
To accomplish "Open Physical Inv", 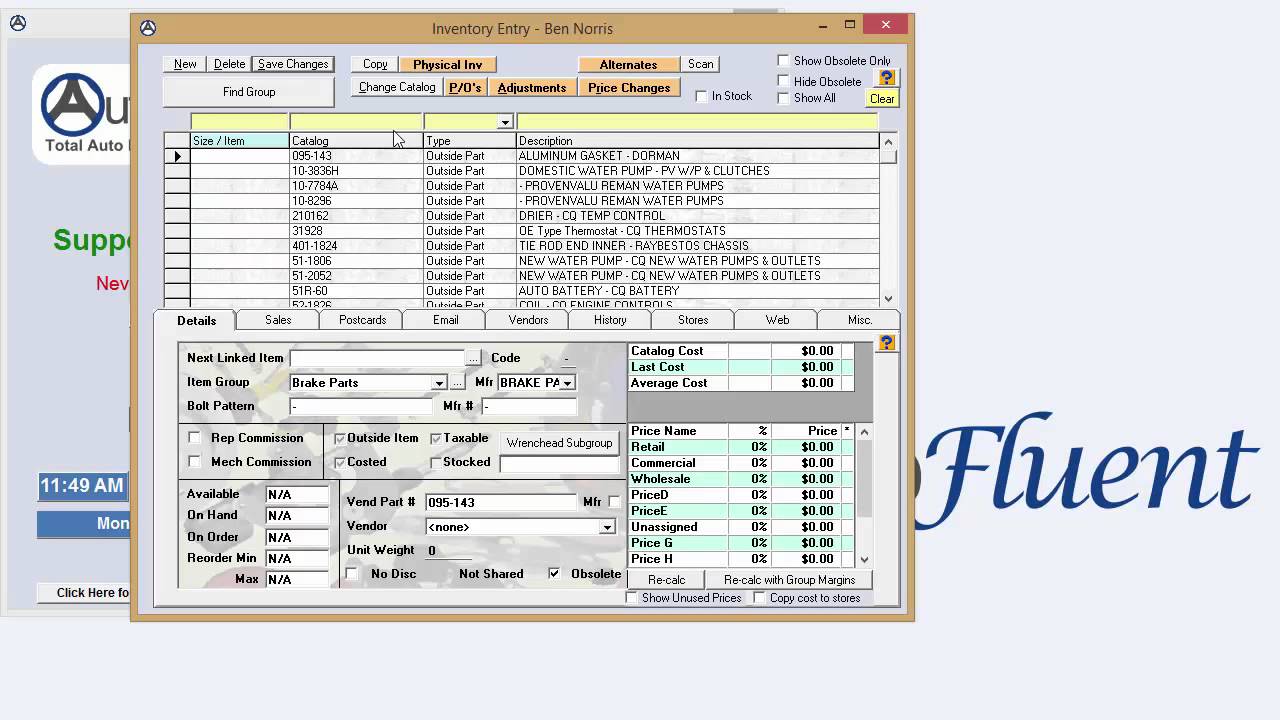I will click(x=447, y=64).
